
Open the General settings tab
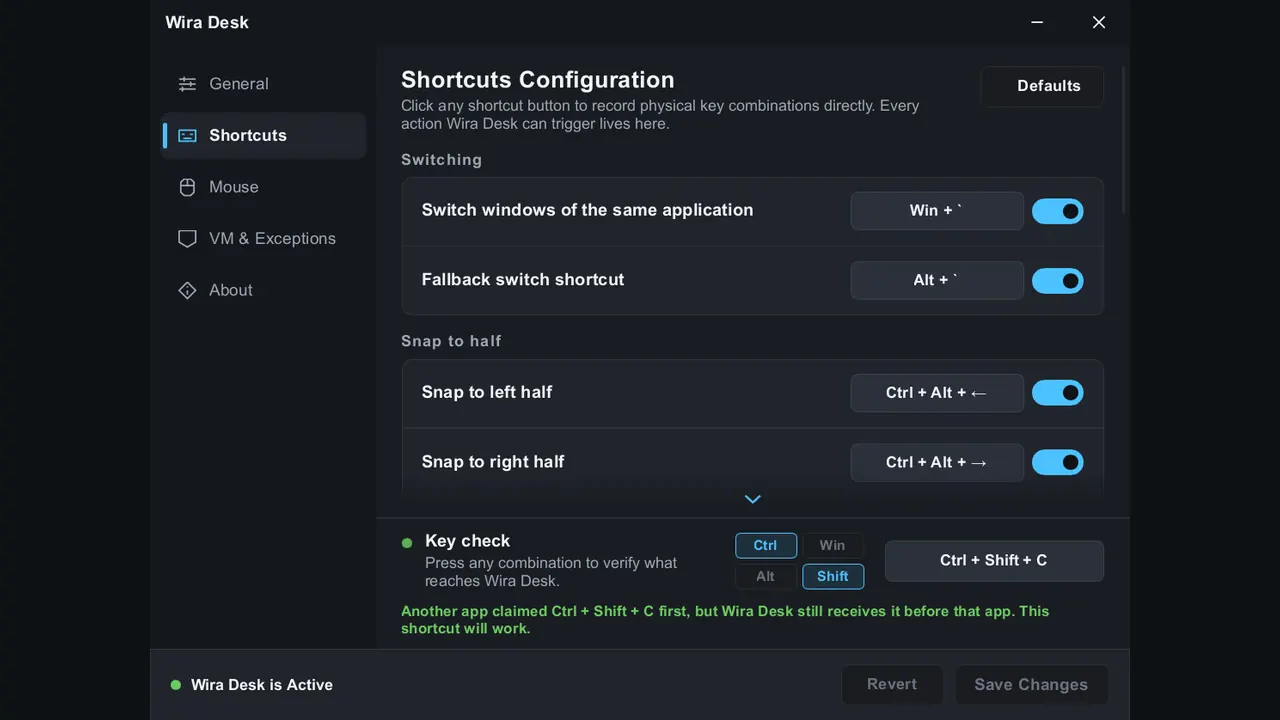264,84
